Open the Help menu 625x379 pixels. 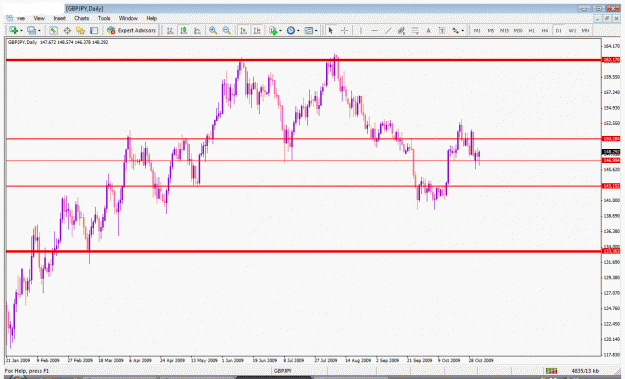[151, 18]
